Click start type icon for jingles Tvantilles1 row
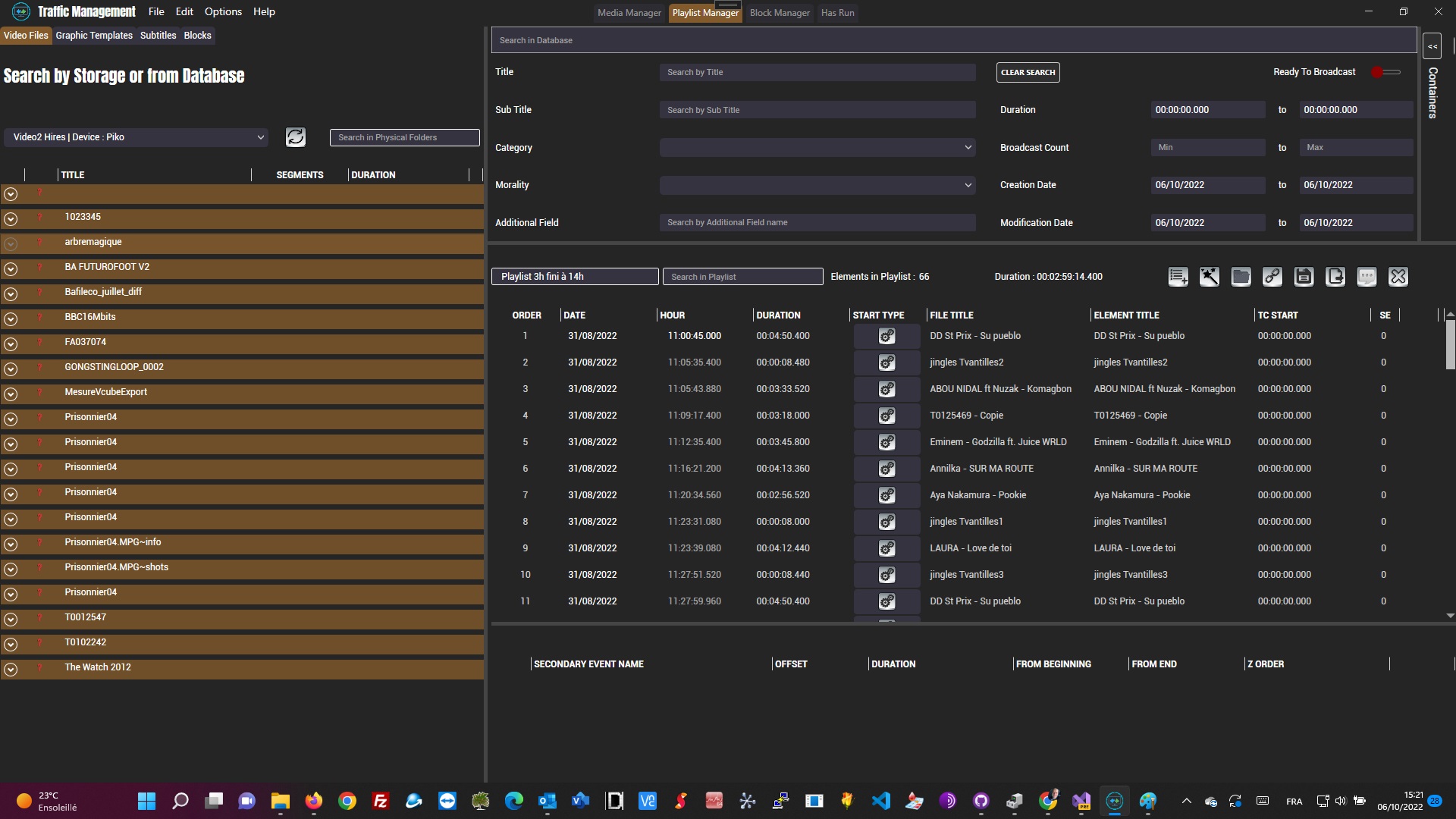The image size is (1456, 819). pyautogui.click(x=886, y=522)
